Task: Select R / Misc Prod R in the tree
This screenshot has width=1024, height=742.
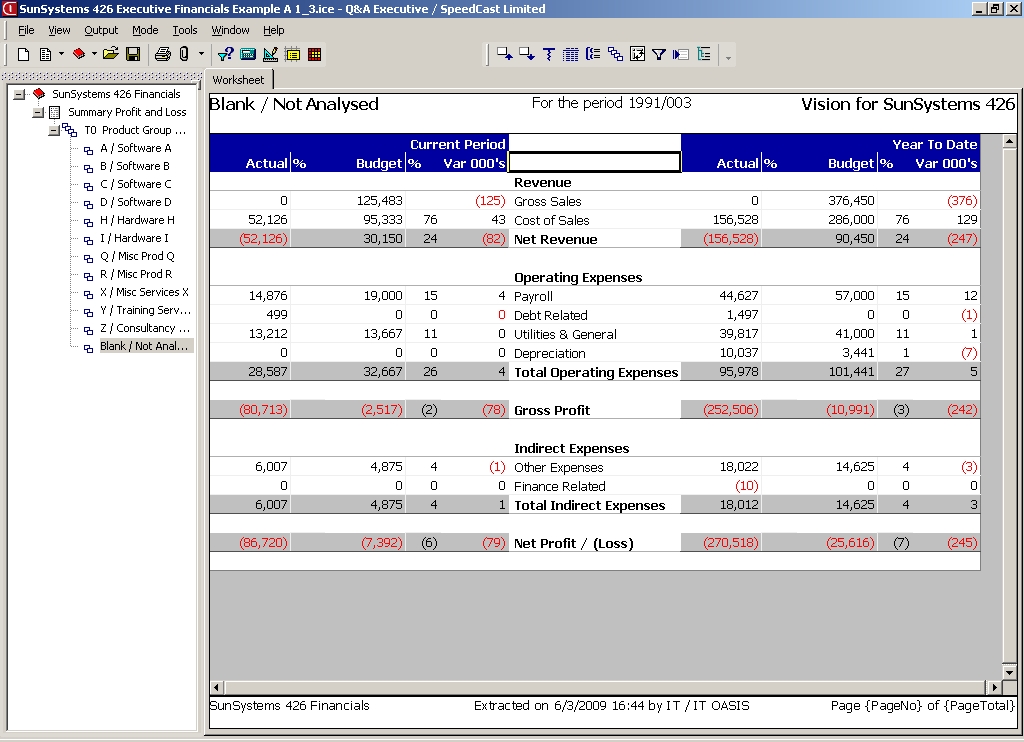Action: (136, 274)
